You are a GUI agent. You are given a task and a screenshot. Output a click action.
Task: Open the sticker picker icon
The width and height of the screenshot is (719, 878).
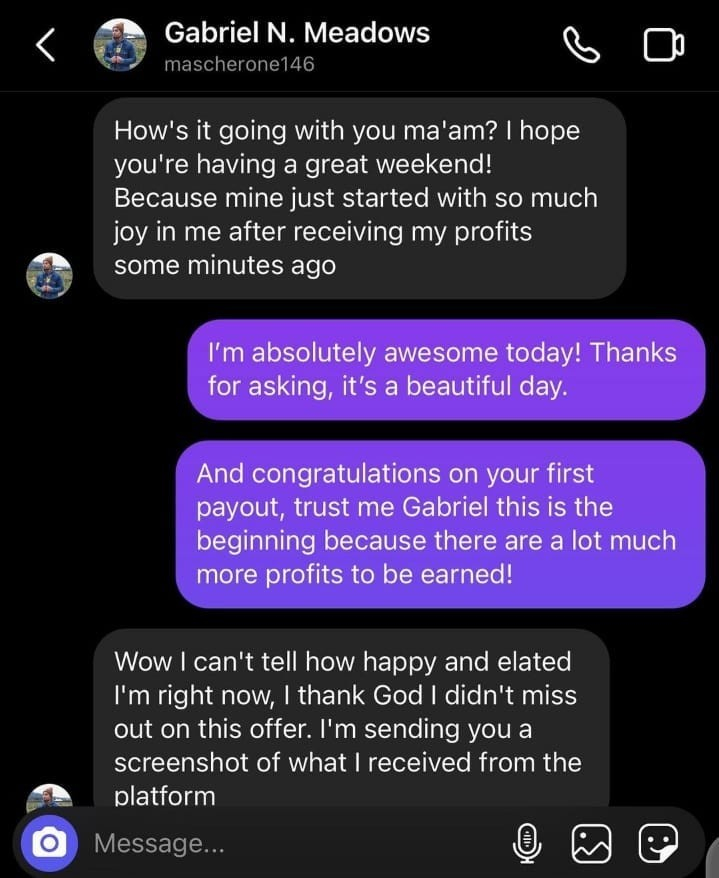click(x=658, y=843)
